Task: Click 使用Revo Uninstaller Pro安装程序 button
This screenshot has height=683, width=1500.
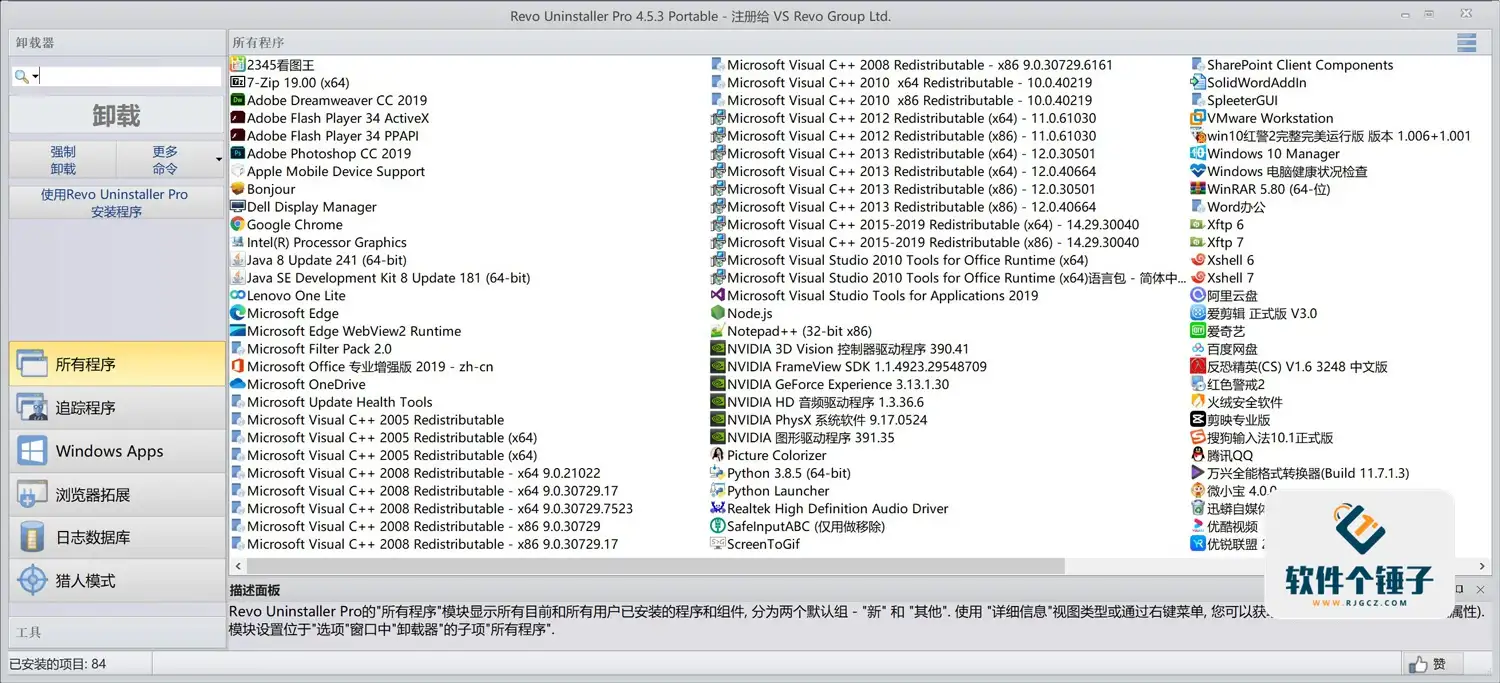Action: point(115,203)
